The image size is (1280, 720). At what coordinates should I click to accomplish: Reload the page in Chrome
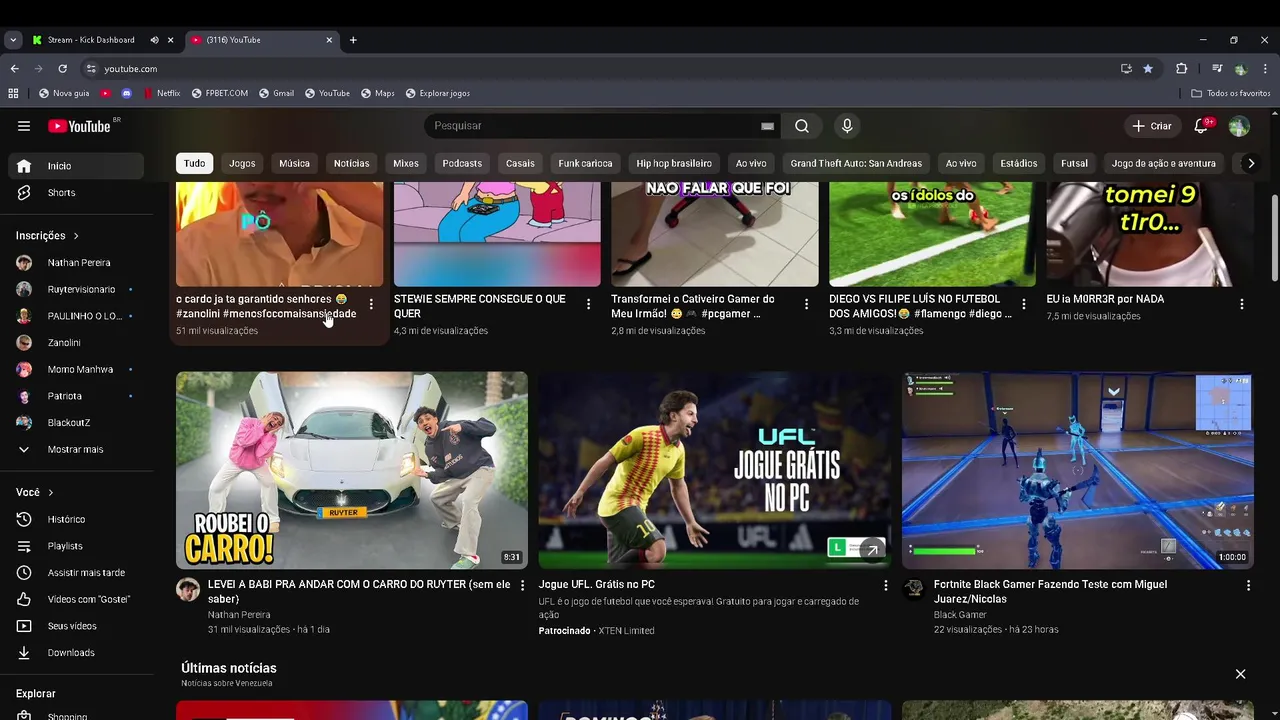coord(62,69)
